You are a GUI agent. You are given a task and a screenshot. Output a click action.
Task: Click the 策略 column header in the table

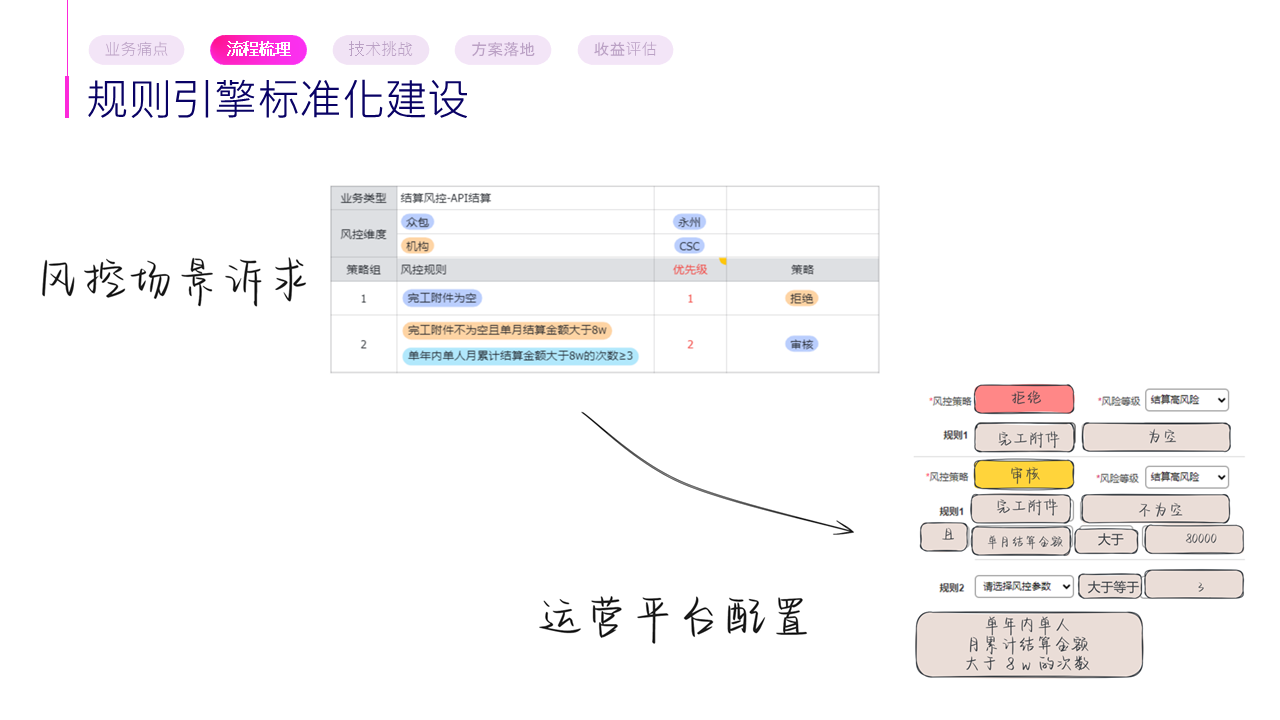pos(802,270)
